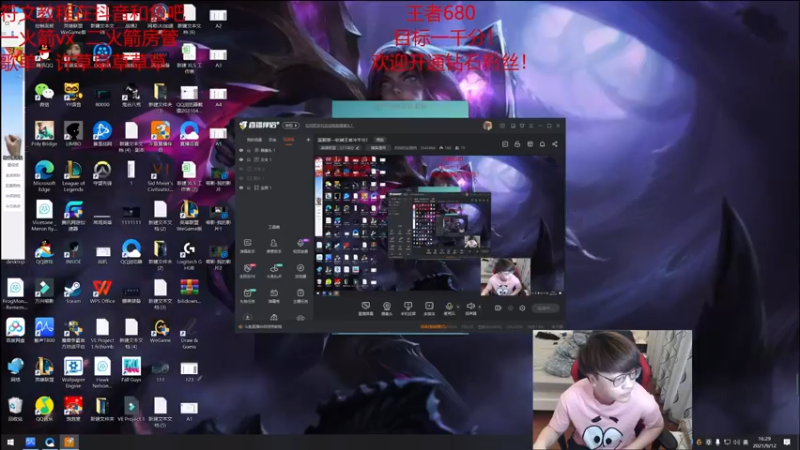The width and height of the screenshot is (800, 450).
Task: Lock the 全屏 1 source layer
Action: 248,188
